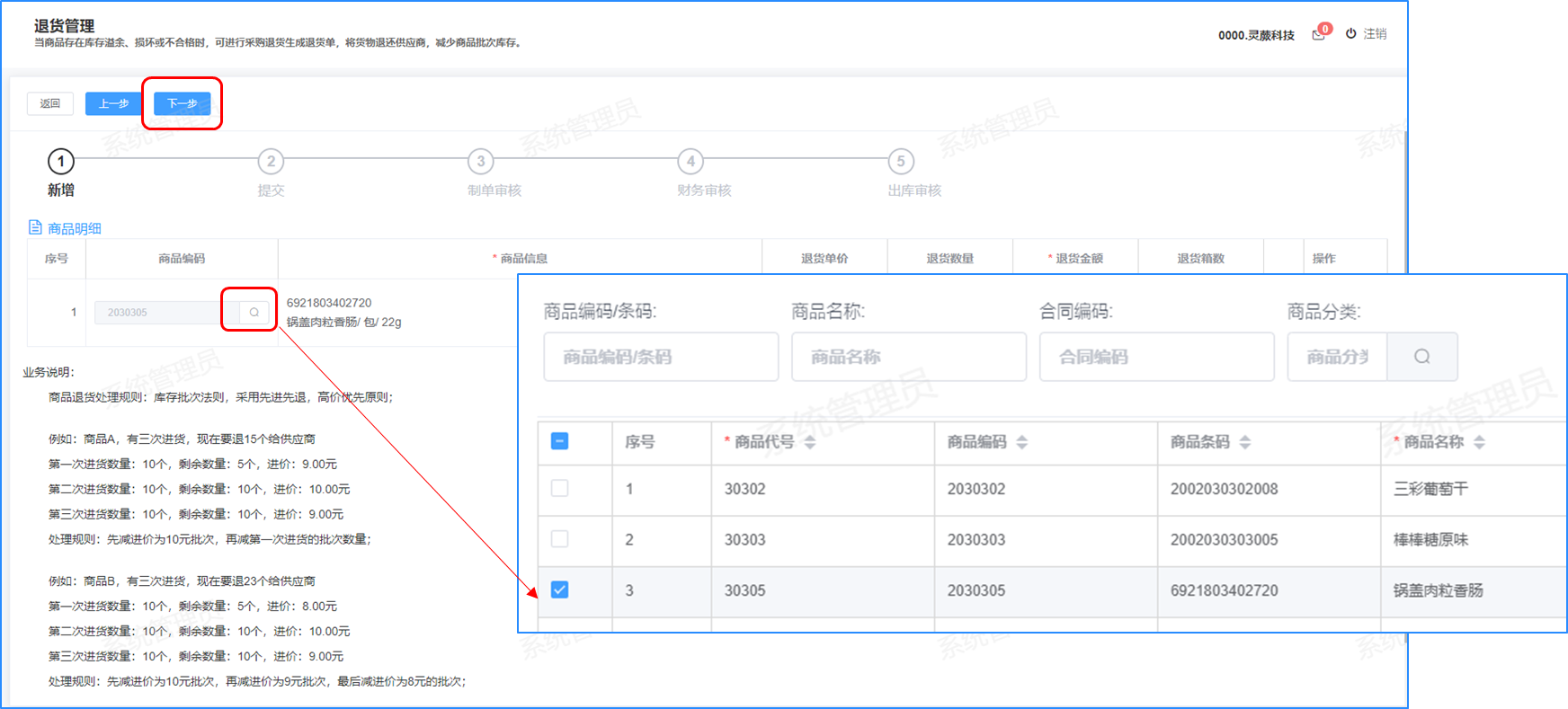Click product name 三彩葡萄干
The image size is (1568, 709).
click(x=1430, y=489)
